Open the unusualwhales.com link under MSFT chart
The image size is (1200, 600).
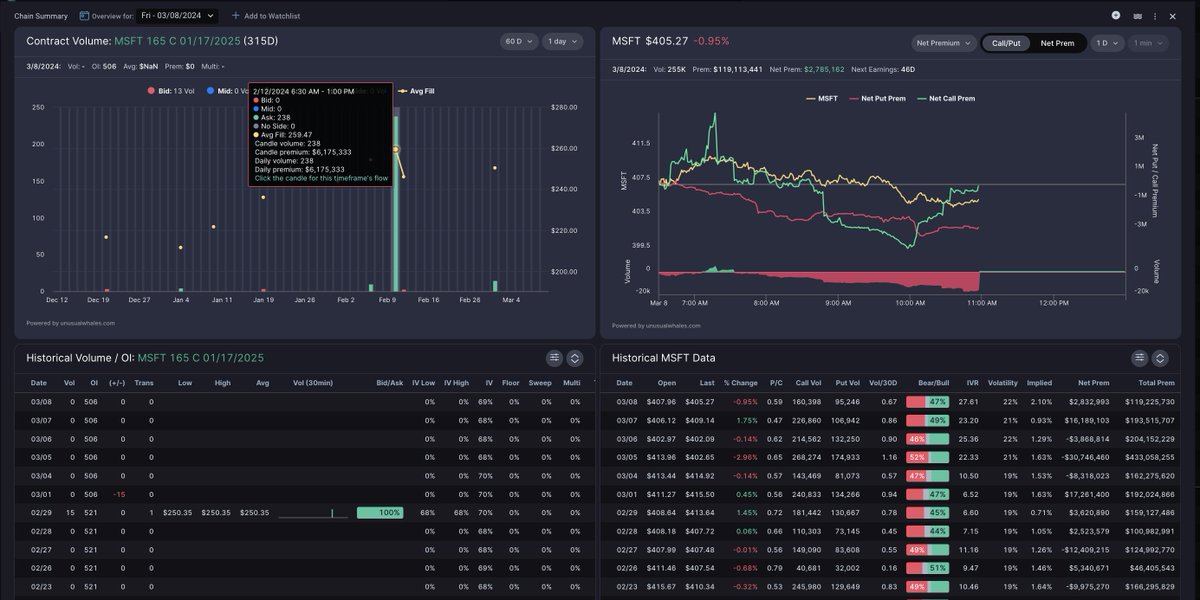click(x=671, y=325)
